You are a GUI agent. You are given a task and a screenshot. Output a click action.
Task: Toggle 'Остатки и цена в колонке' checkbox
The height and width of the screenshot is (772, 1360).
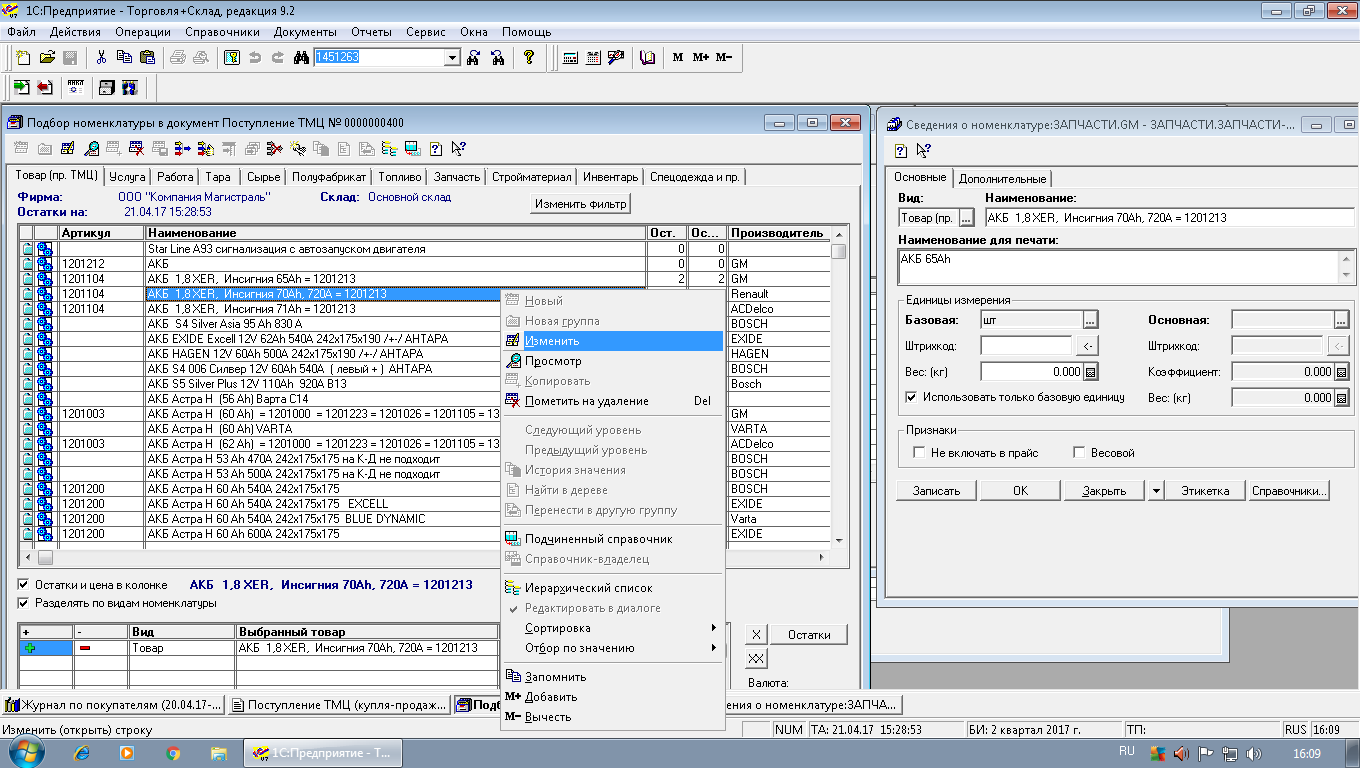24,584
